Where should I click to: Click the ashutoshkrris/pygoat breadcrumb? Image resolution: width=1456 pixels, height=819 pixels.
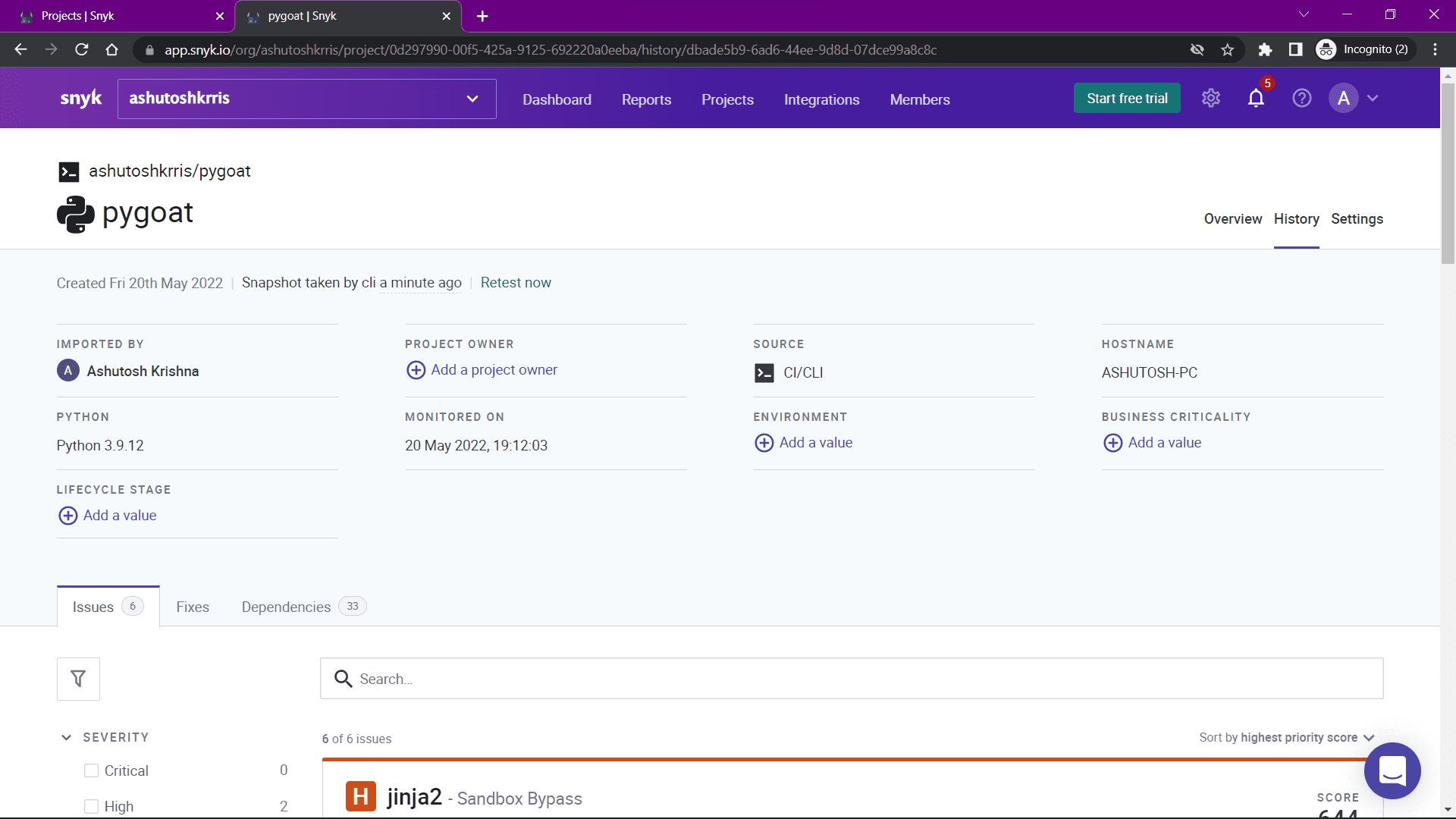(170, 171)
